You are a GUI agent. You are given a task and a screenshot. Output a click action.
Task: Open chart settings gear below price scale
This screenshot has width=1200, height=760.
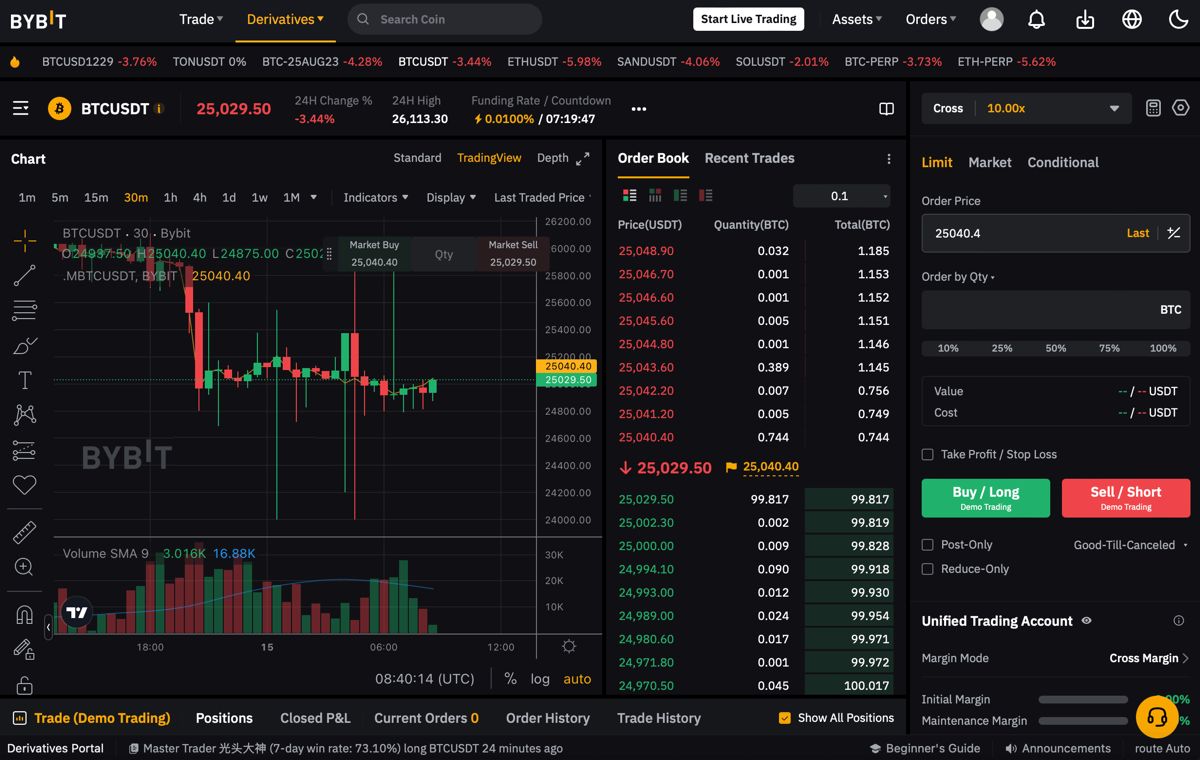(569, 646)
